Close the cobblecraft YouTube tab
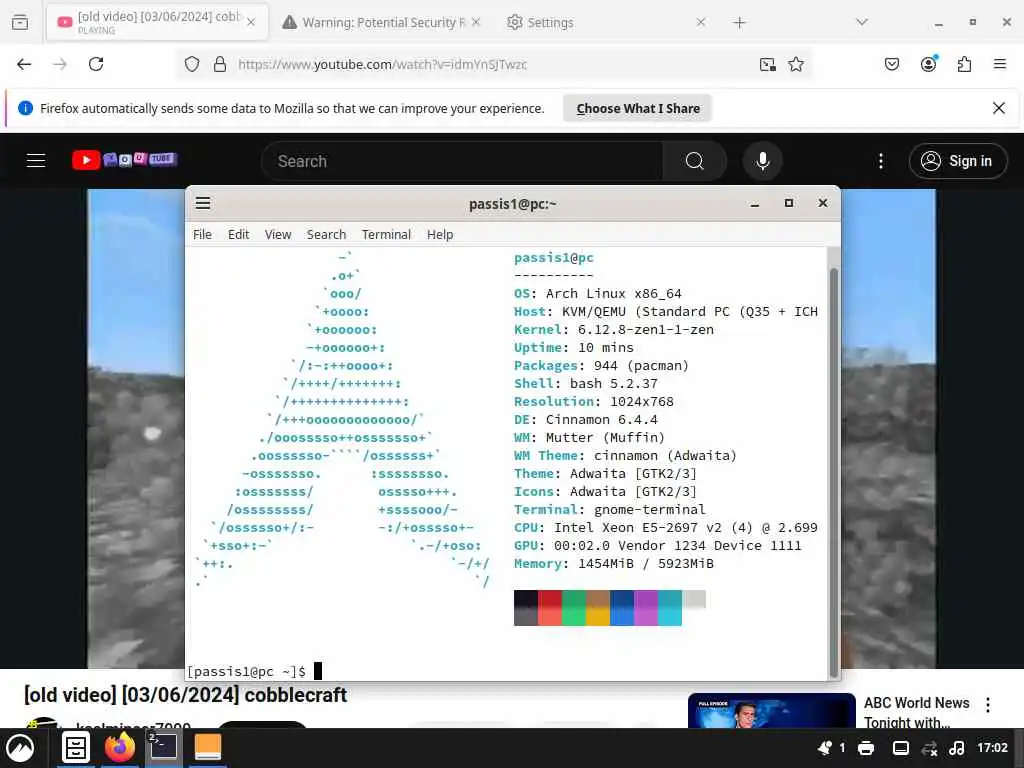Screen dimensions: 1024x768 pos(251,22)
